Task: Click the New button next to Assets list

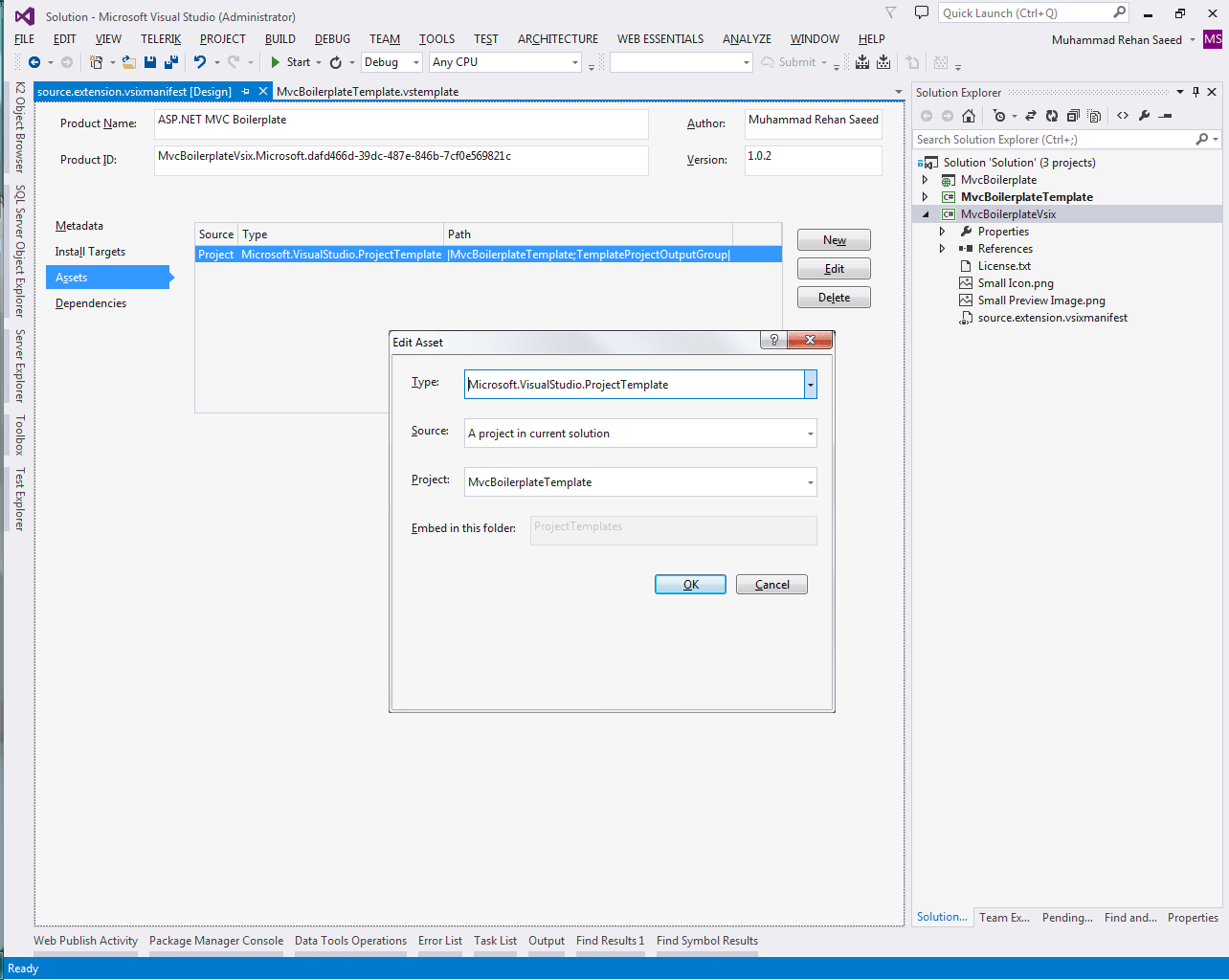Action: [x=833, y=239]
